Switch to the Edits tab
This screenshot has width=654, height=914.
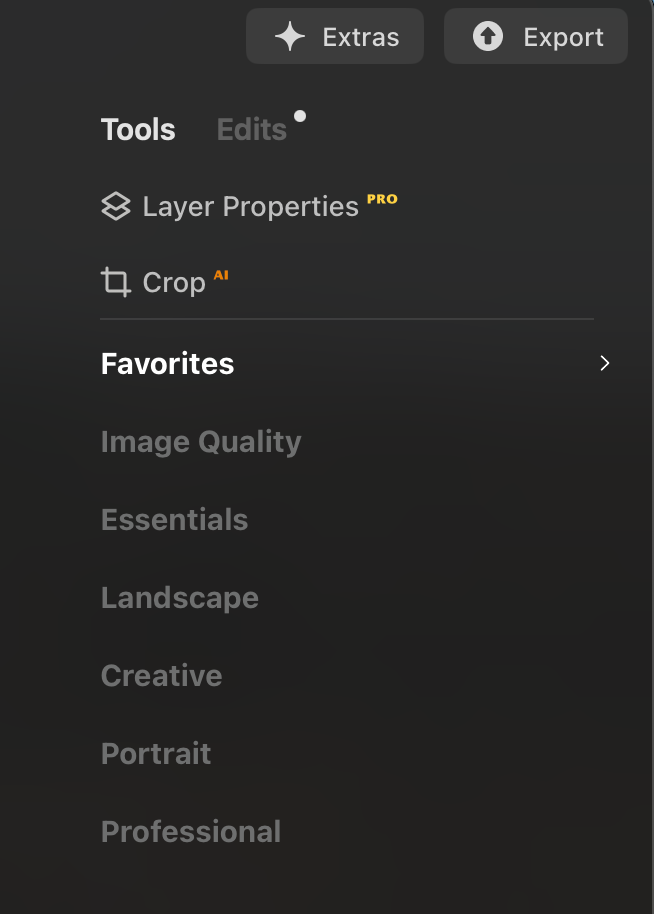[252, 130]
